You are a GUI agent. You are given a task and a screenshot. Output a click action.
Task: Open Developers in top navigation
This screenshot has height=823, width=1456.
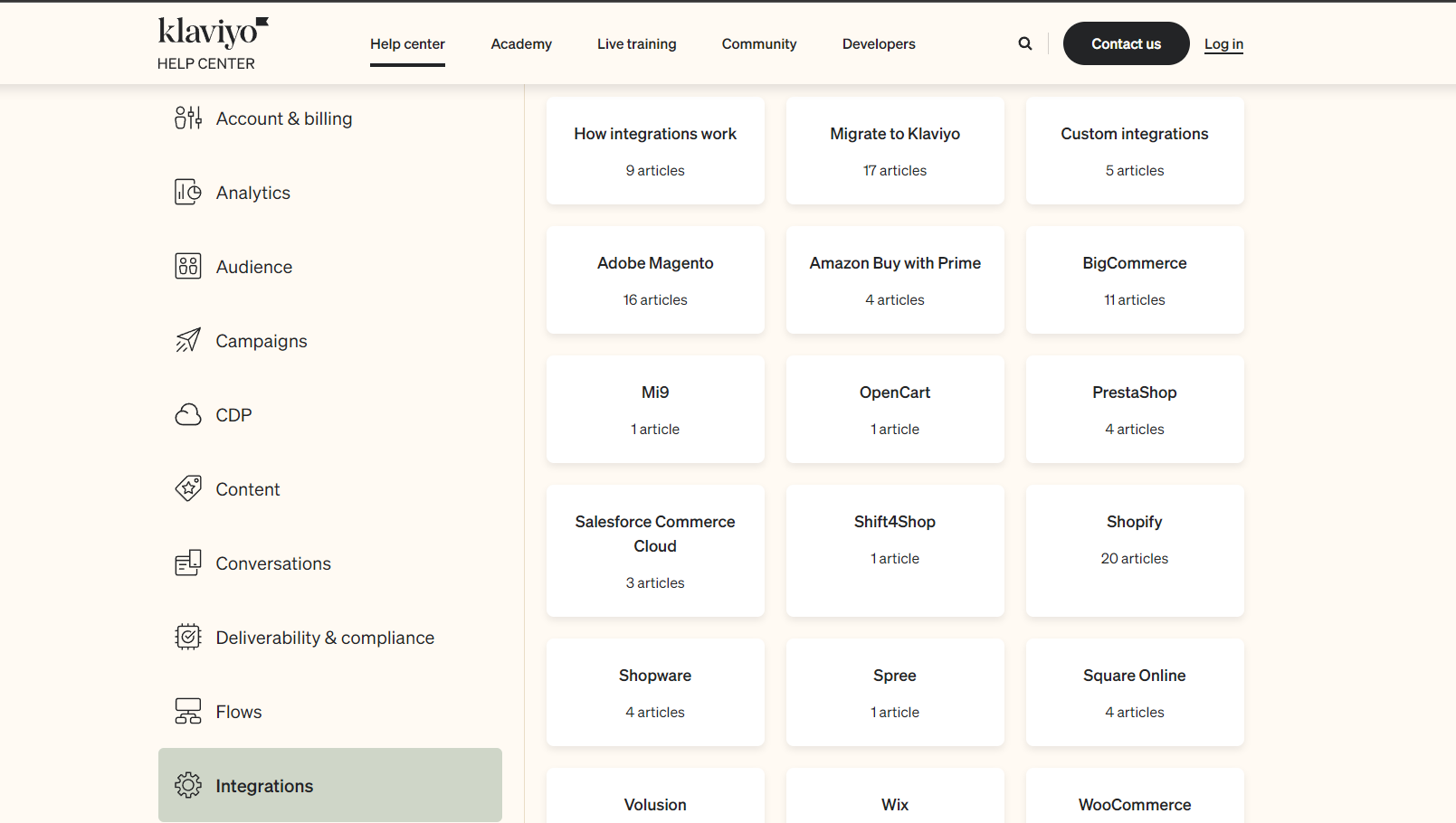point(879,43)
